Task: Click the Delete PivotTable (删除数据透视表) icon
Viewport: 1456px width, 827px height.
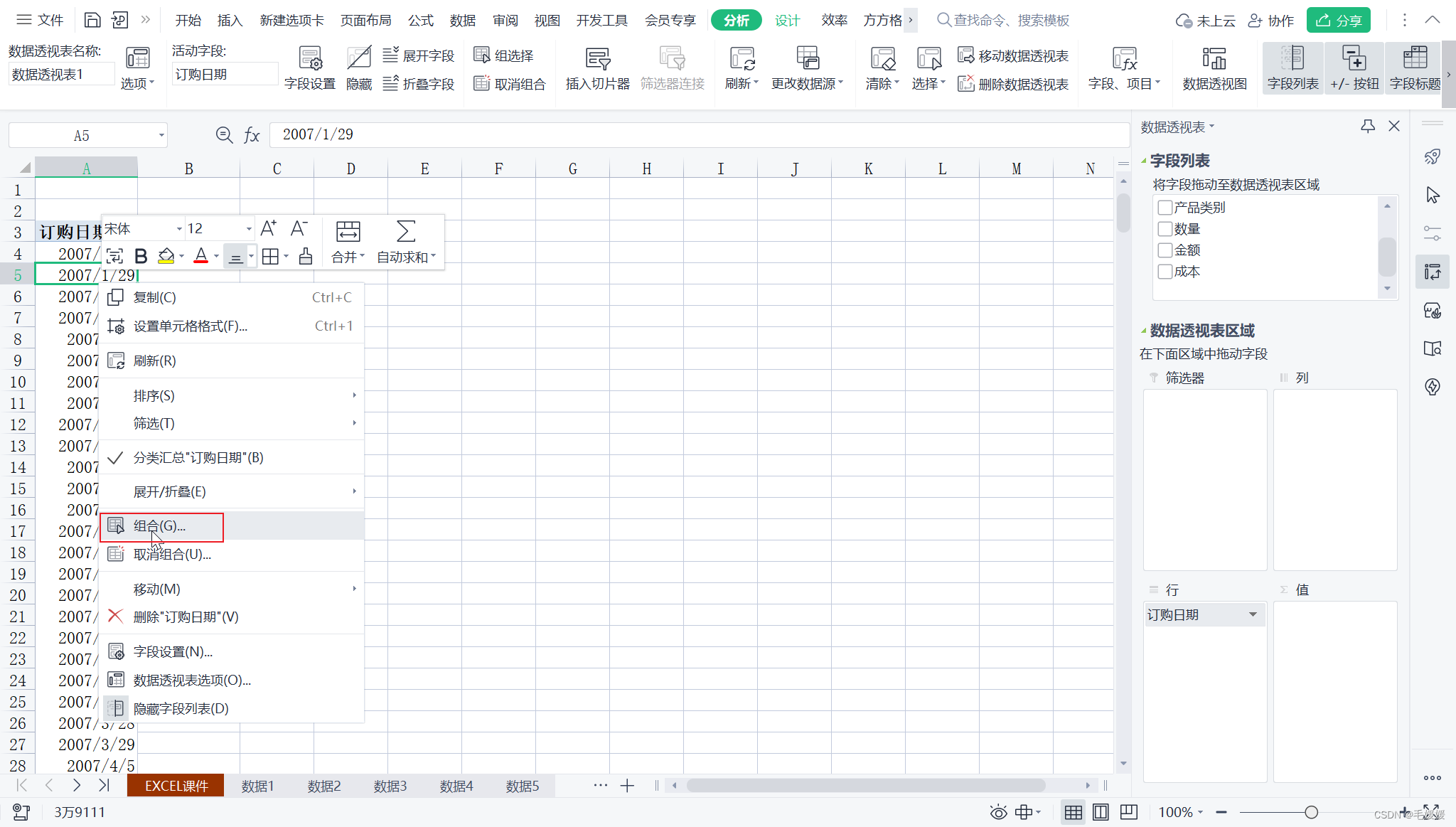Action: pyautogui.click(x=965, y=84)
